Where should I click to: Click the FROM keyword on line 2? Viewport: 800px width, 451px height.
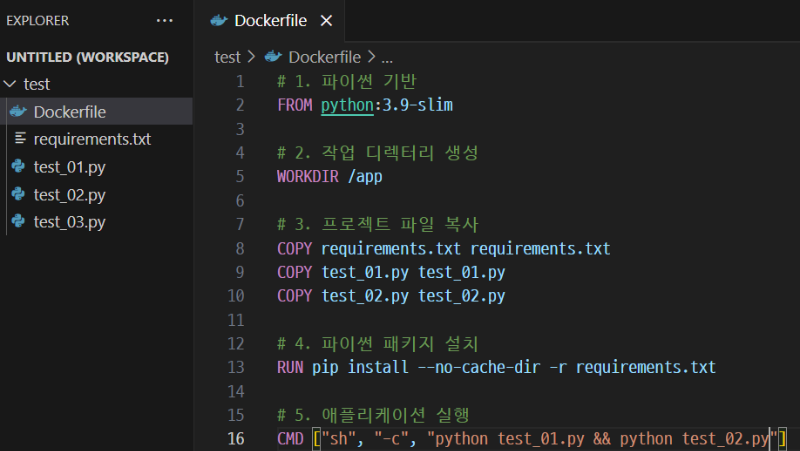click(x=294, y=105)
